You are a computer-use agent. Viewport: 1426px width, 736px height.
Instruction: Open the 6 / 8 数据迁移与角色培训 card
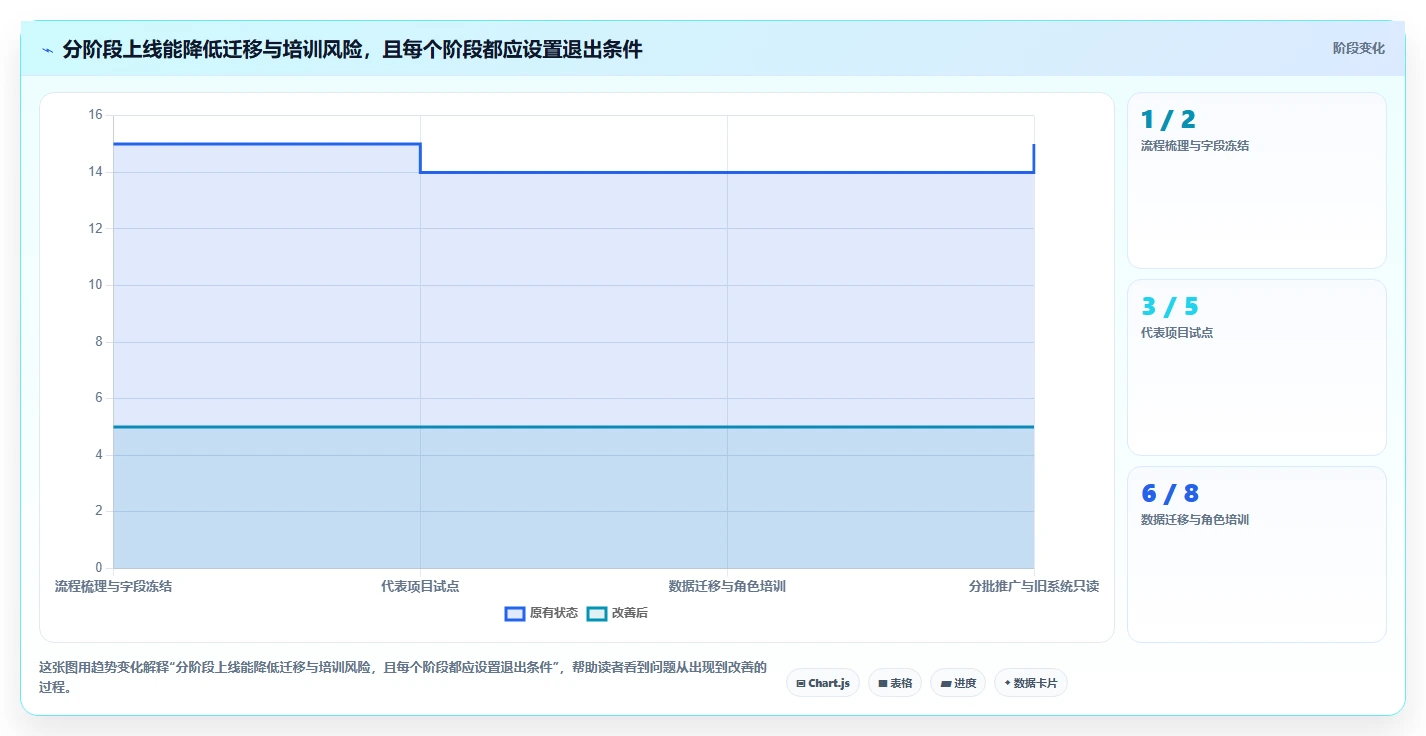pos(1257,554)
